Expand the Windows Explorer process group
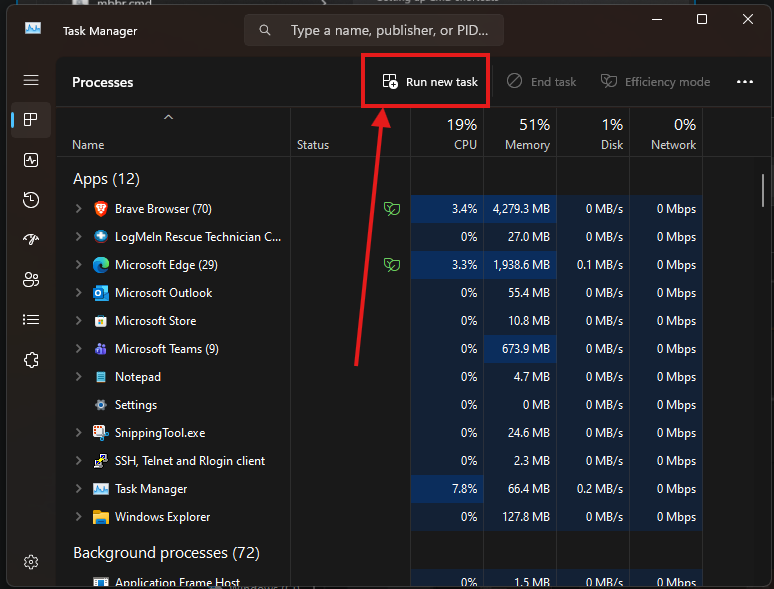 pos(78,517)
